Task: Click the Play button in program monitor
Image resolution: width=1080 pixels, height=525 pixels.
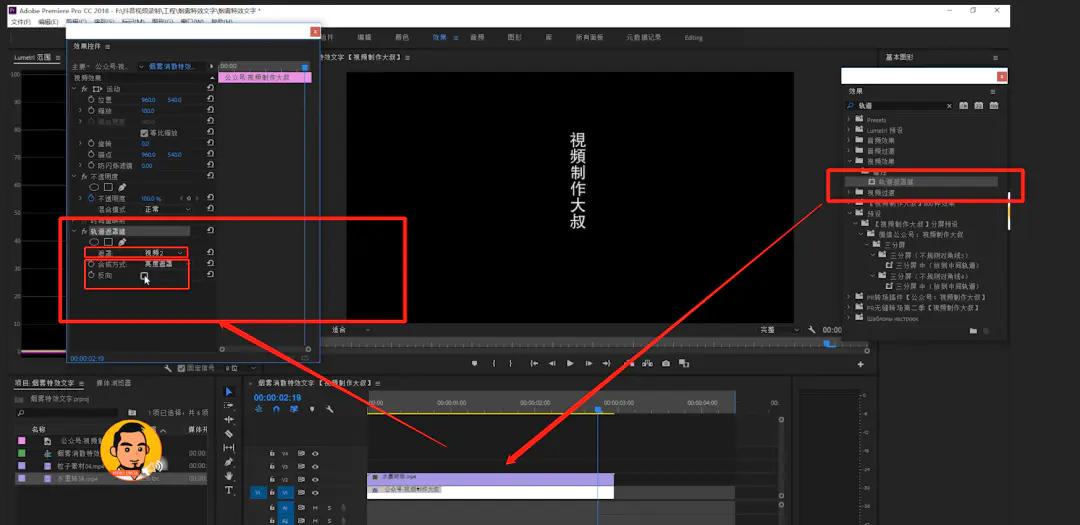Action: (x=570, y=363)
